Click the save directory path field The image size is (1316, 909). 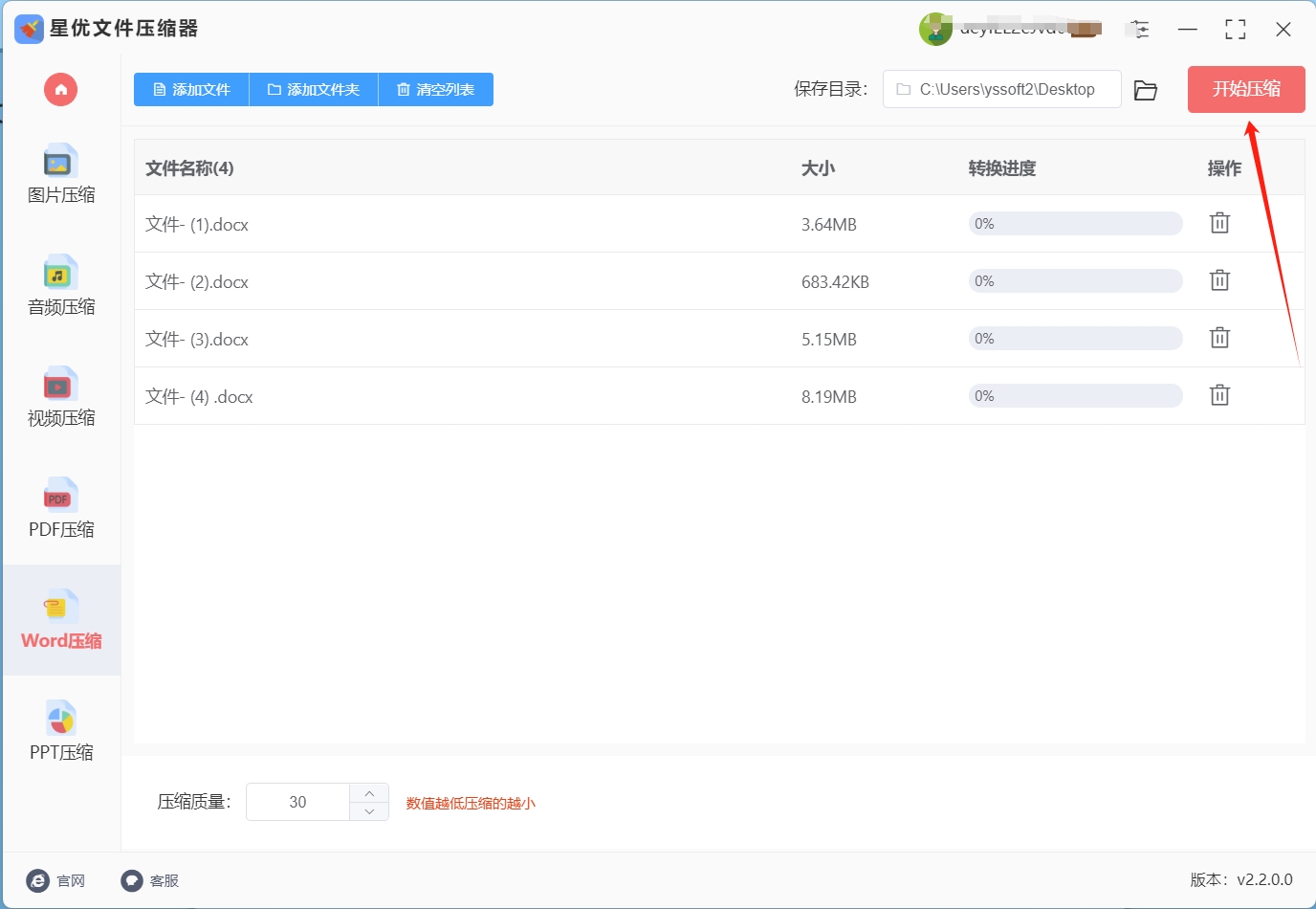pos(1001,89)
